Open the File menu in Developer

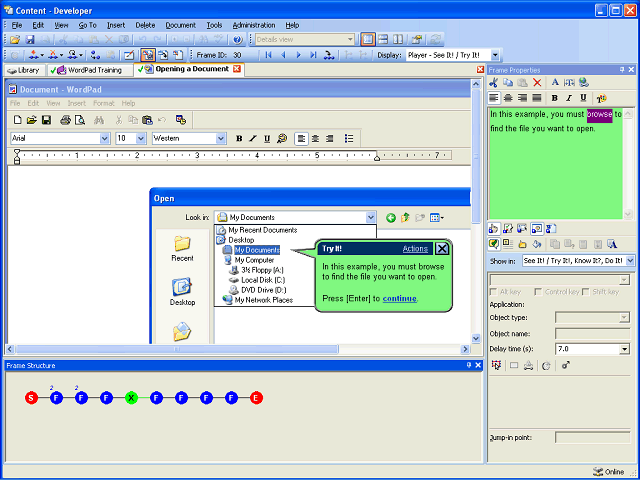tap(17, 25)
